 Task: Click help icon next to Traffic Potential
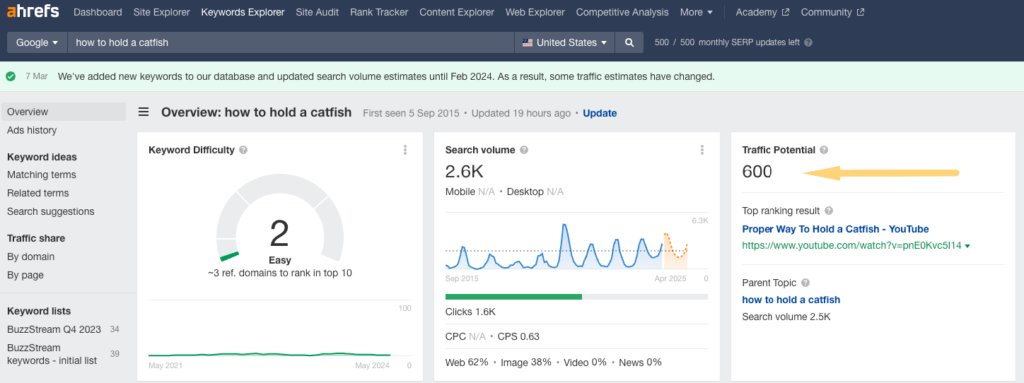[824, 150]
